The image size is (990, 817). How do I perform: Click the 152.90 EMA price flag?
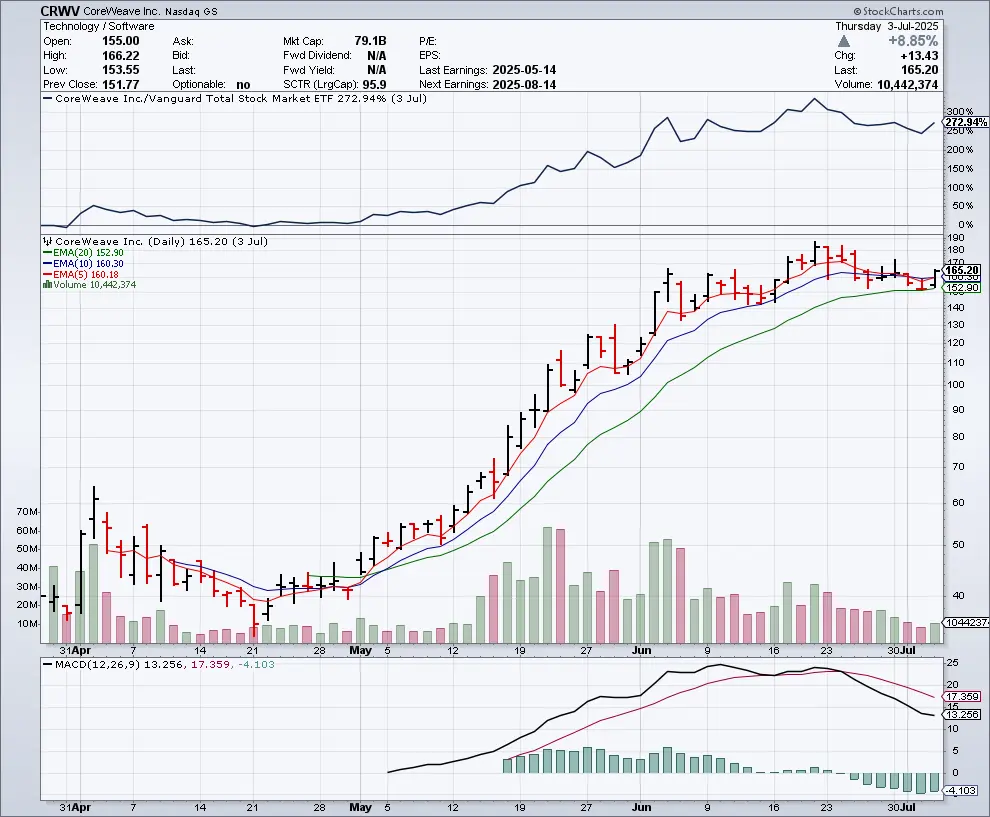coord(962,288)
